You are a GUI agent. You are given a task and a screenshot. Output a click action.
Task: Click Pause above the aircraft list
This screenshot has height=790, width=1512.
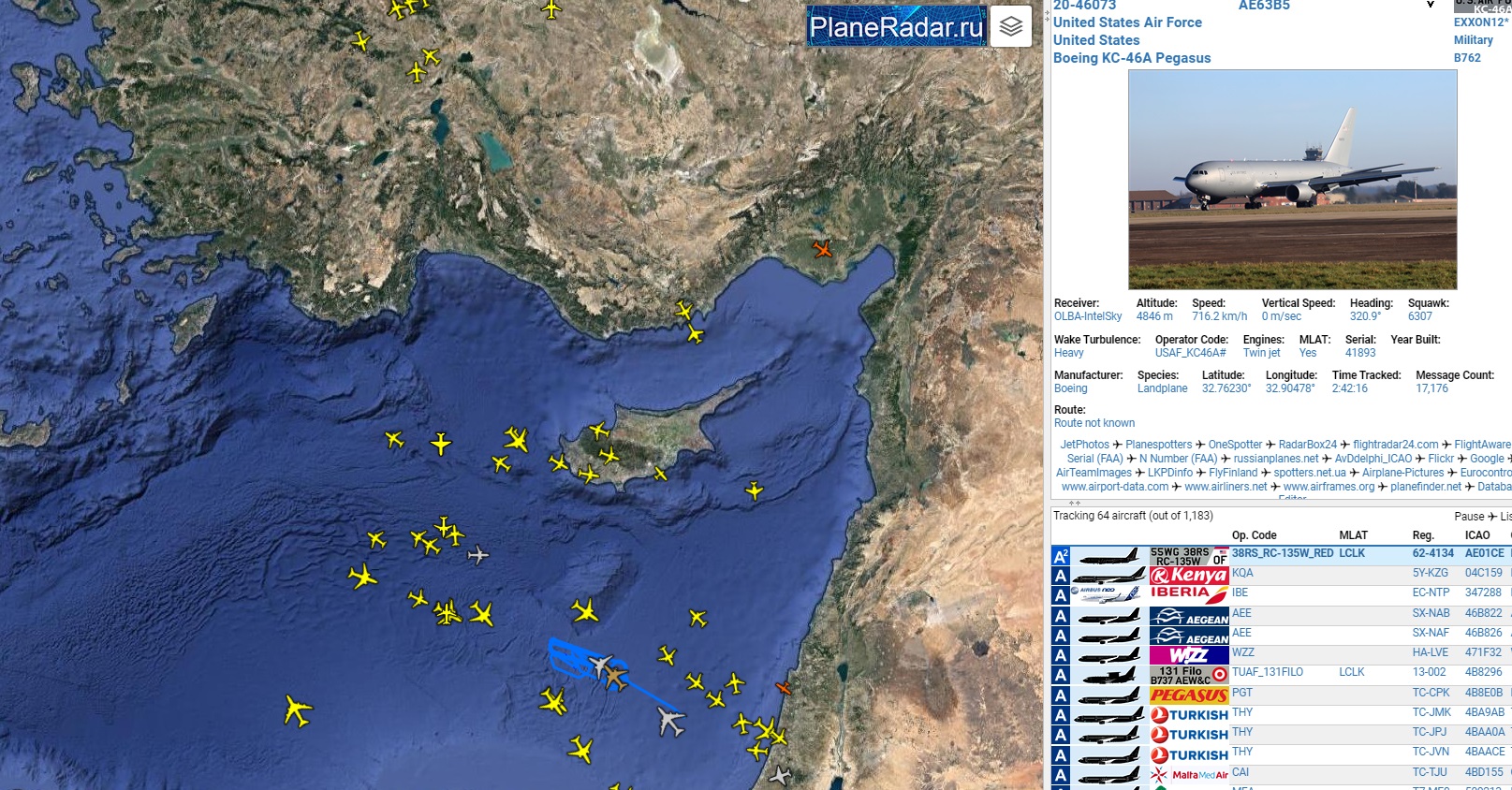pyautogui.click(x=1468, y=517)
